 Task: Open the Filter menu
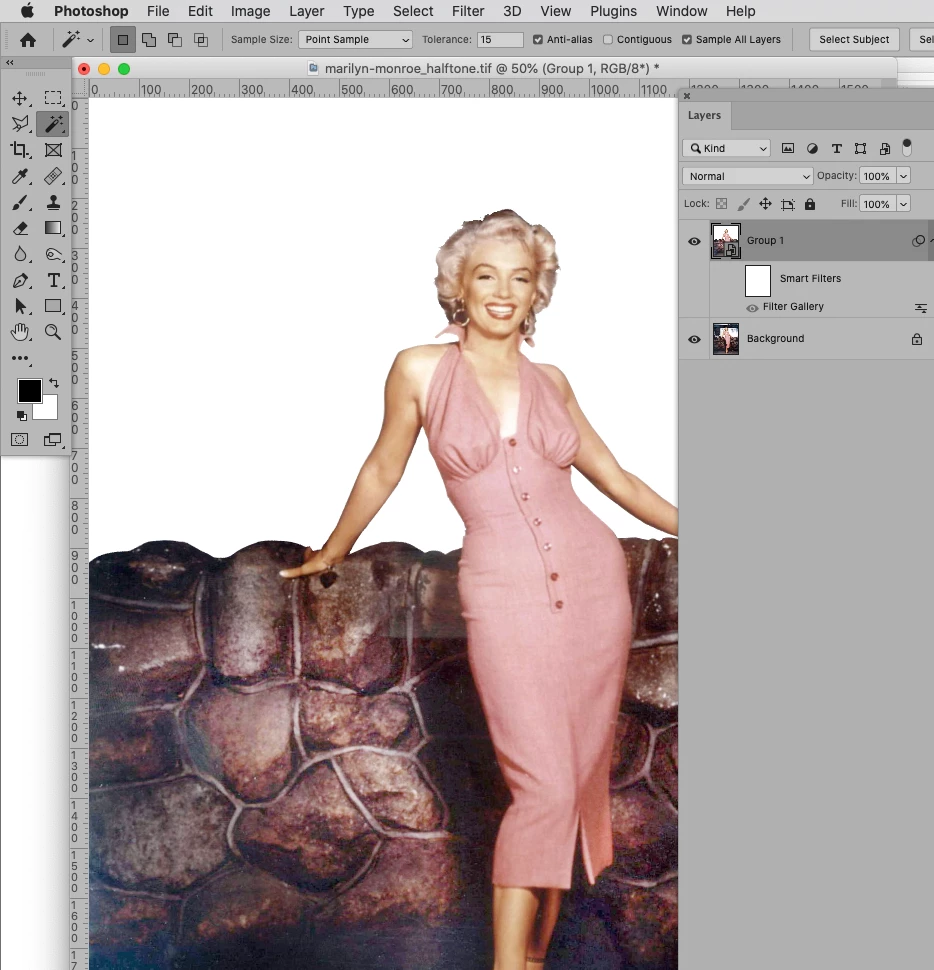click(468, 11)
